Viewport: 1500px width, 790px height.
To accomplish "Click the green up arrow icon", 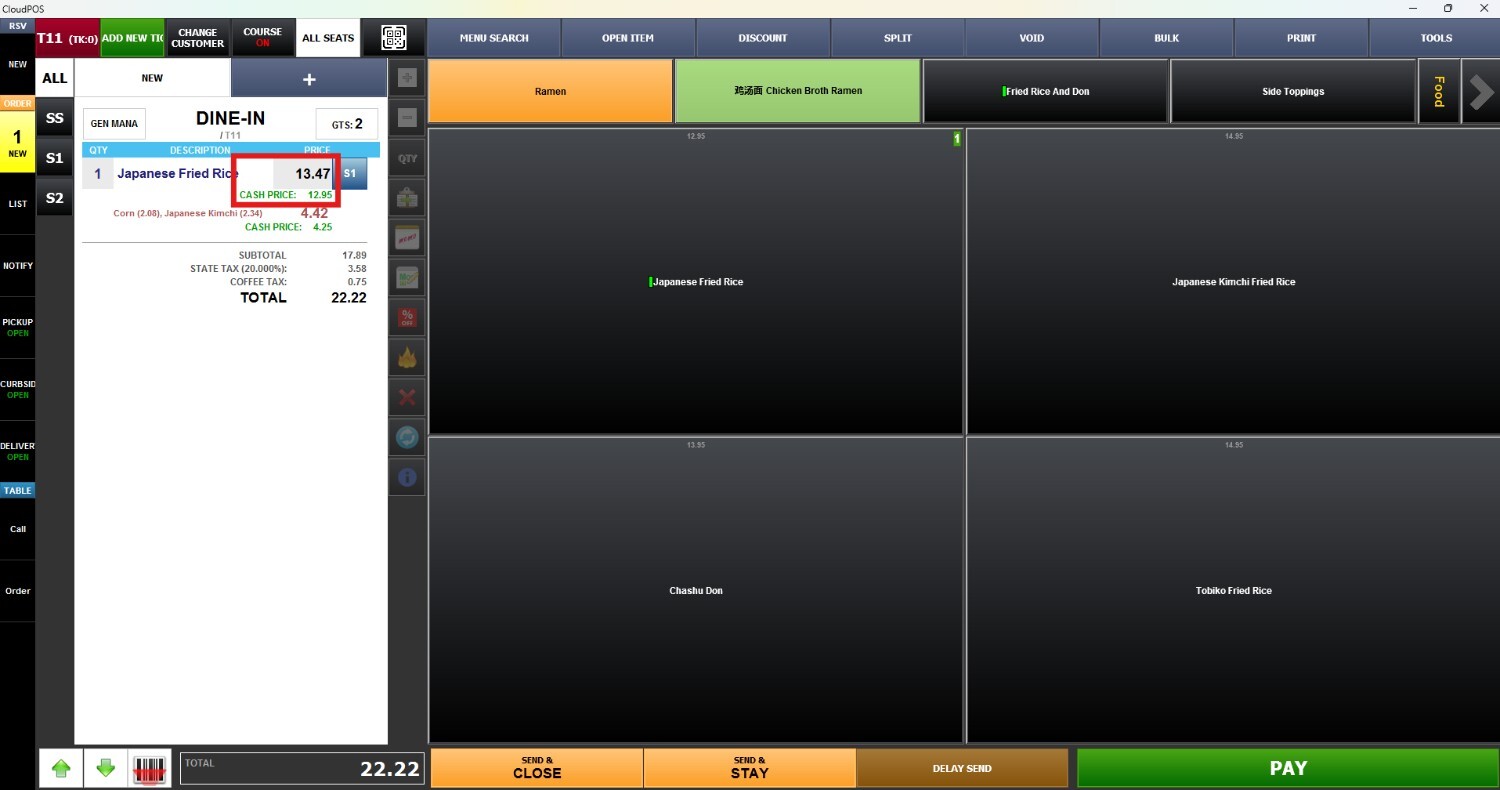I will [x=61, y=768].
